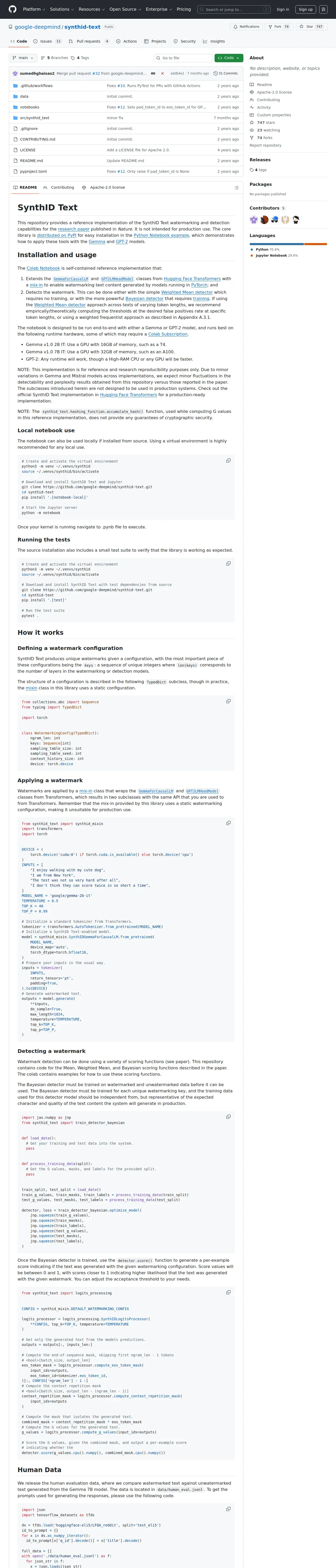The height and width of the screenshot is (1568, 336).
Task: Open the google-deepmind organization link
Action: pyautogui.click(x=37, y=27)
